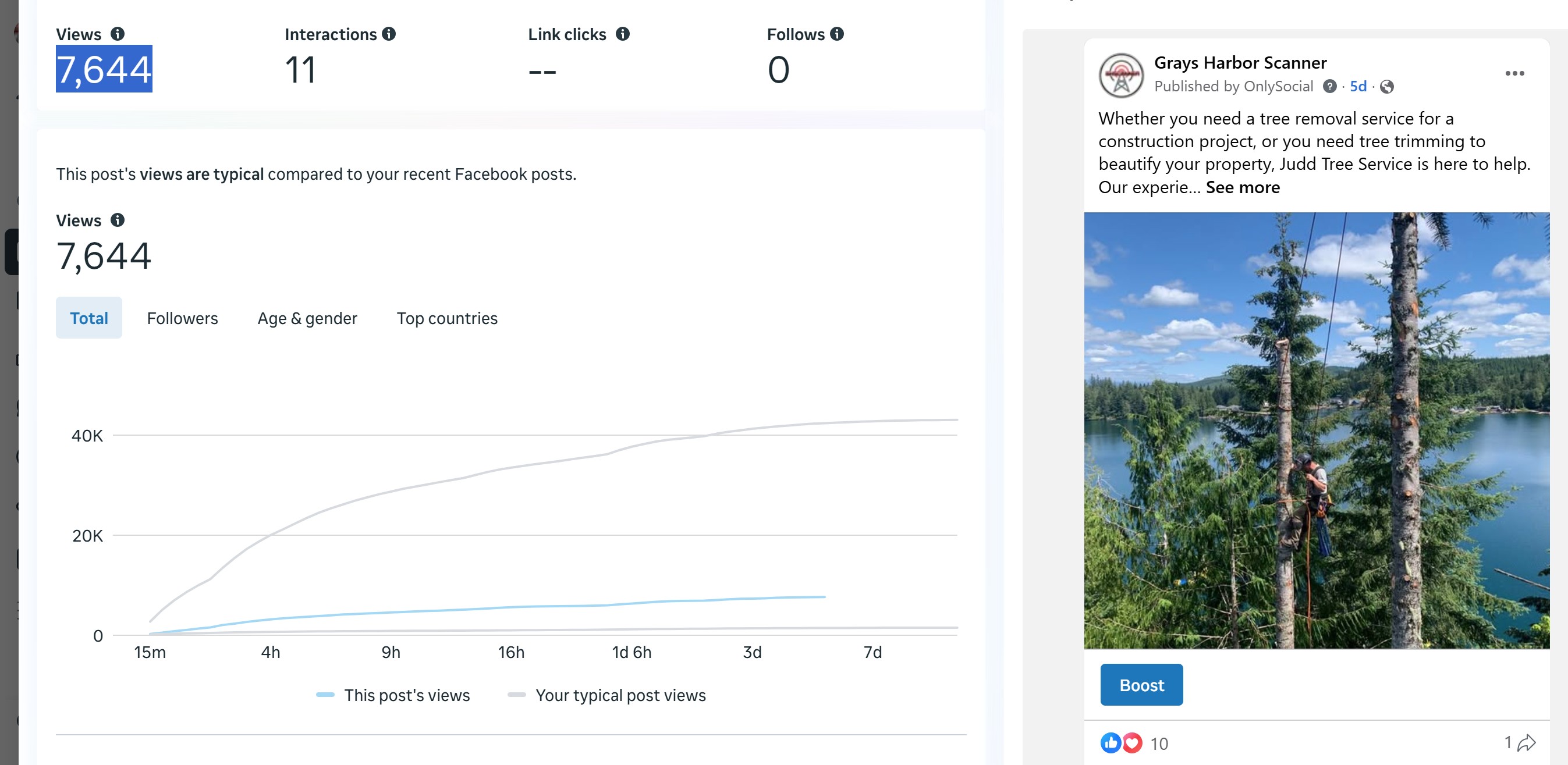The image size is (1568, 765).
Task: Open the Top countries tab
Action: click(447, 318)
